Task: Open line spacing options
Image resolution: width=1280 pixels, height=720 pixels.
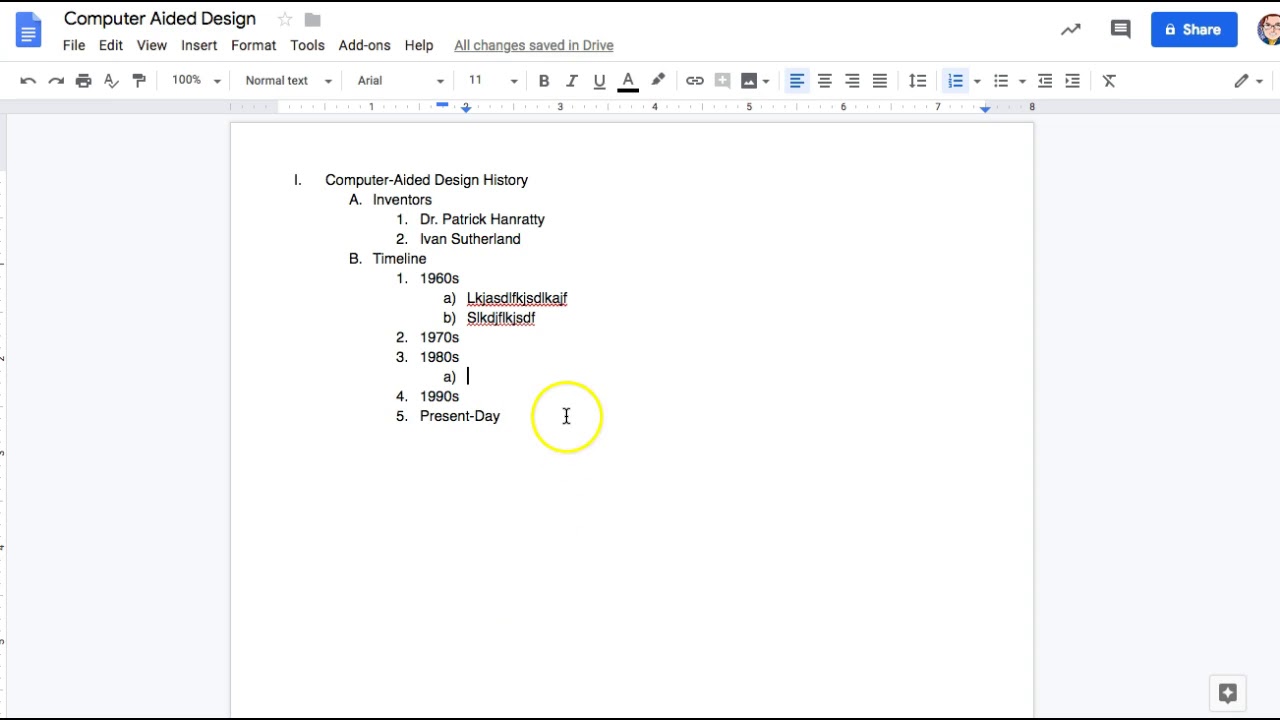Action: [917, 81]
